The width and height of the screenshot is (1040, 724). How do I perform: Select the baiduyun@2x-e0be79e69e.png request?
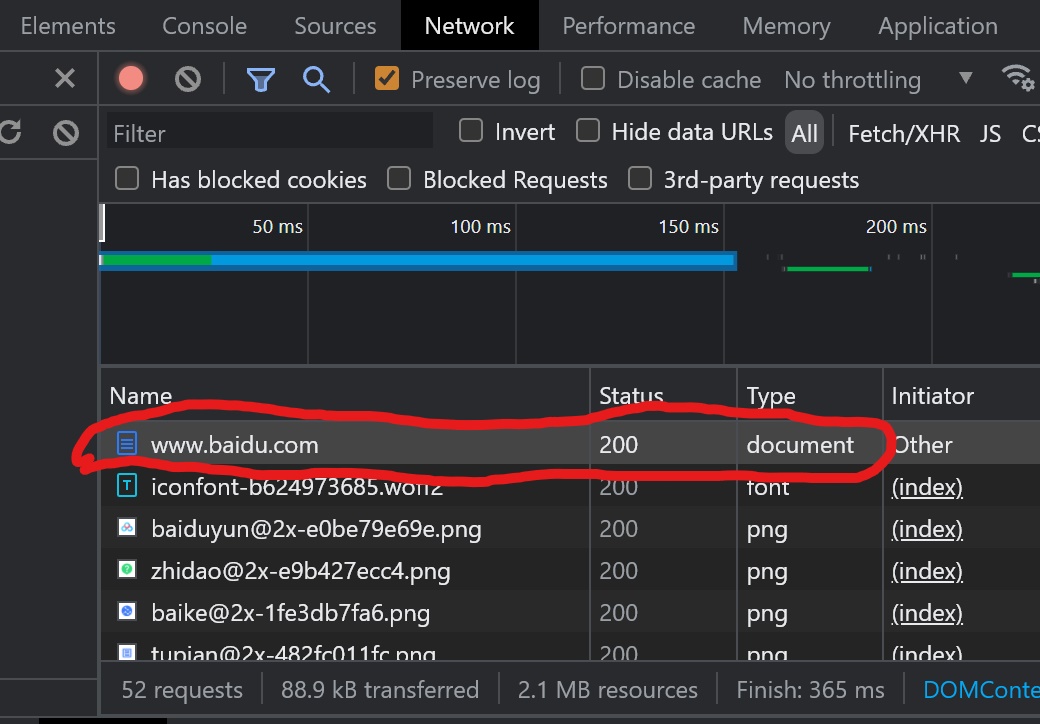[570, 528]
